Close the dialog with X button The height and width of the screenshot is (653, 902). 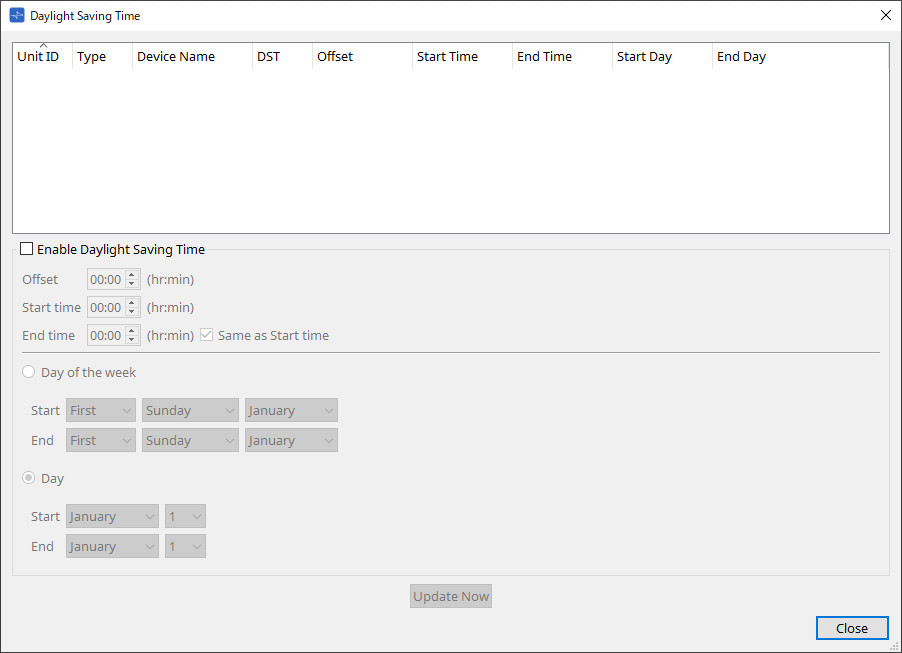click(x=885, y=16)
